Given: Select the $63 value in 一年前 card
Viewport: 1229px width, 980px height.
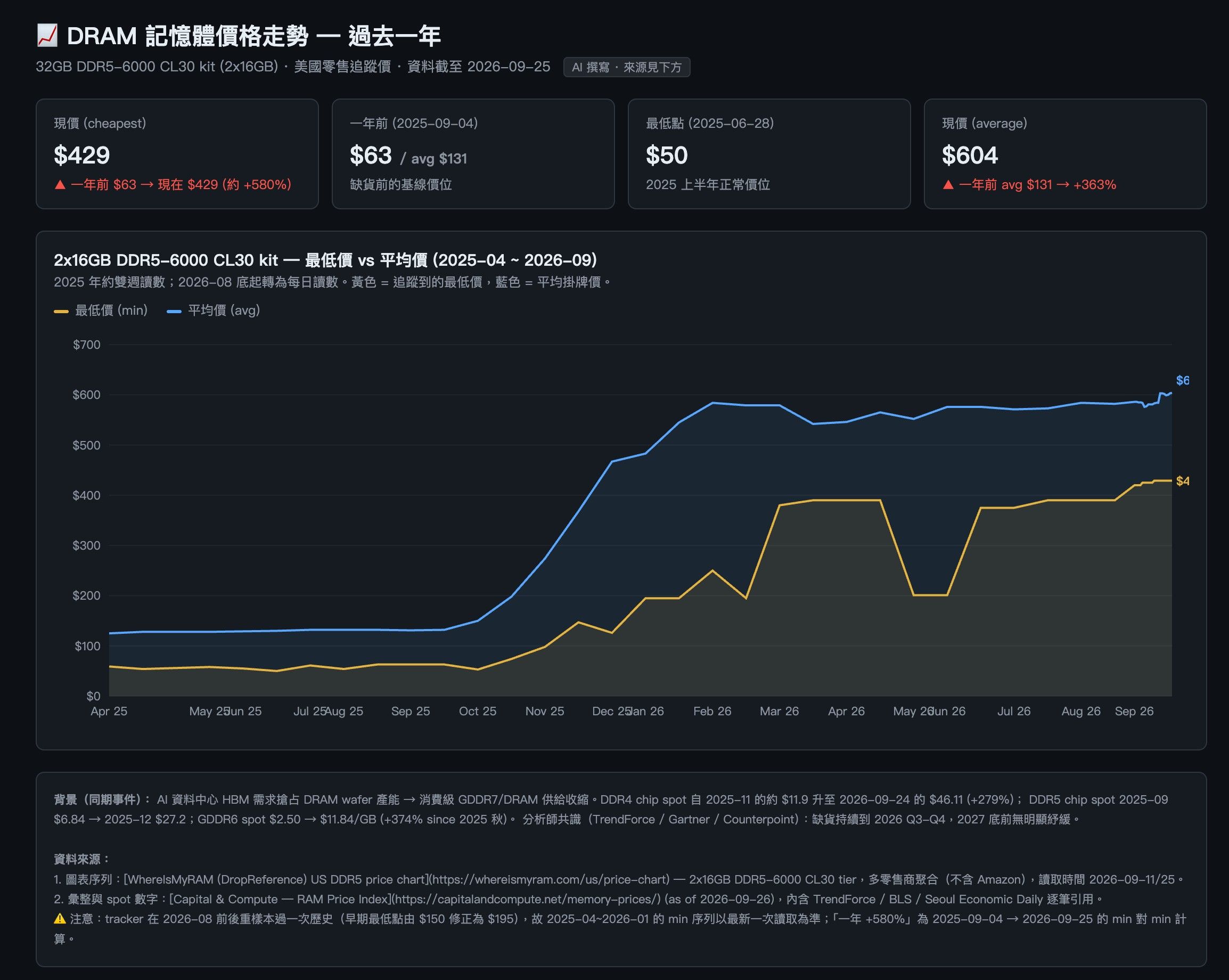Looking at the screenshot, I should point(371,155).
